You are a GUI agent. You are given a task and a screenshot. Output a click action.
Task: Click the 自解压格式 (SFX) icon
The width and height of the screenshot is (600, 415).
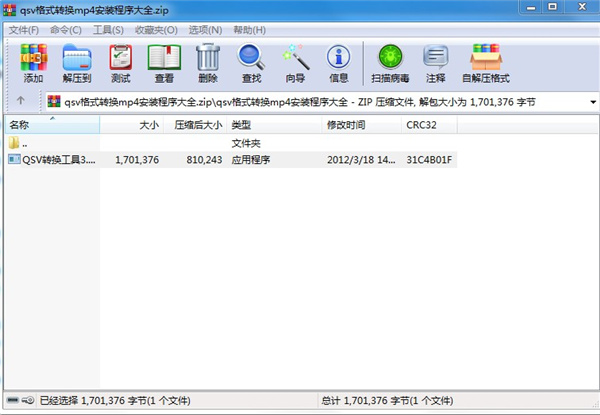click(485, 62)
